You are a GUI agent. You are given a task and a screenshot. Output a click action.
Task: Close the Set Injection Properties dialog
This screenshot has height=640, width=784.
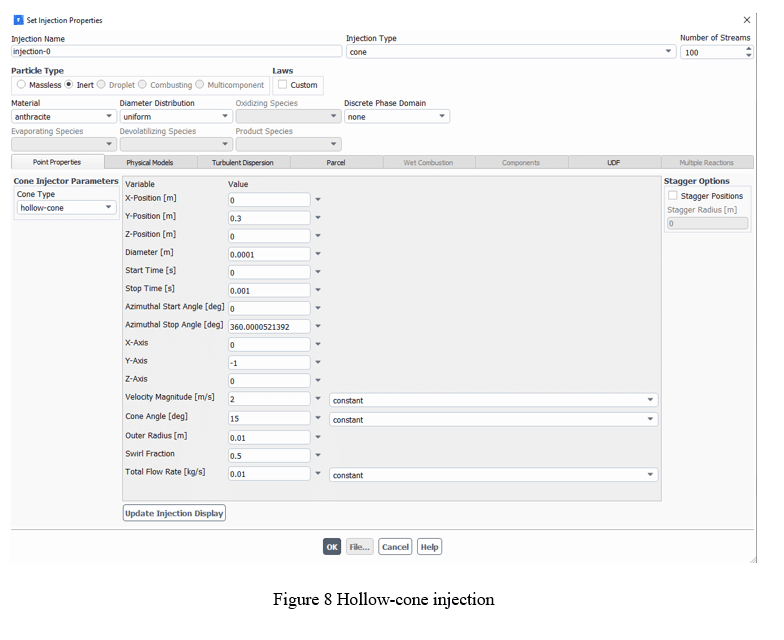click(x=746, y=20)
